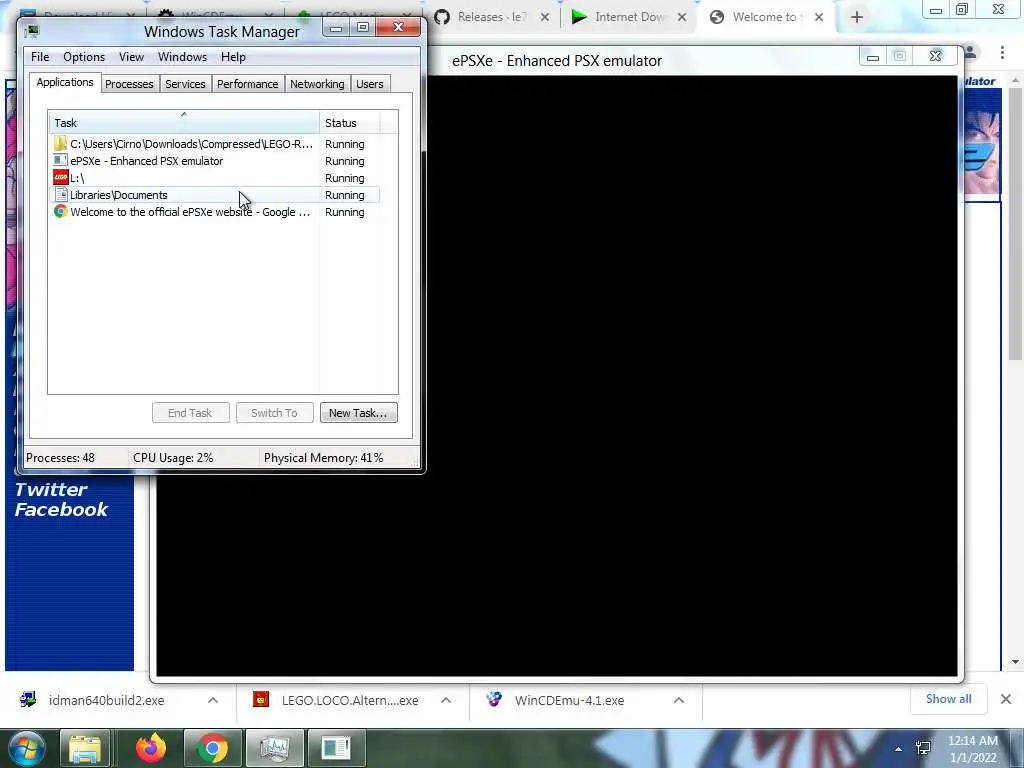The height and width of the screenshot is (768, 1024).
Task: Open the Twitter link on ePSXe website
Action: 50,489
